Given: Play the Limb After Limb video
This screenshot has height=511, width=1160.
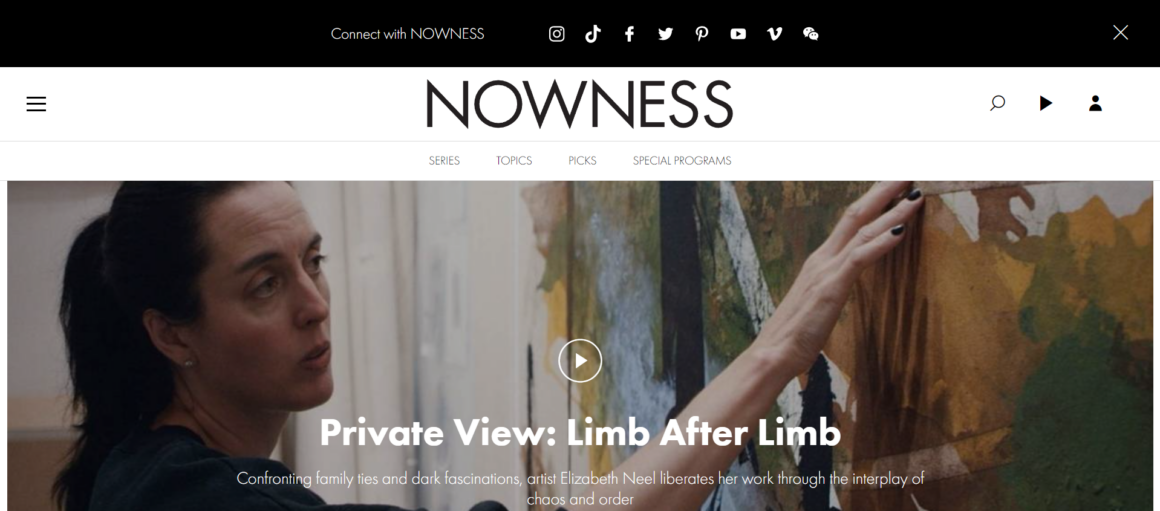Looking at the screenshot, I should 580,360.
